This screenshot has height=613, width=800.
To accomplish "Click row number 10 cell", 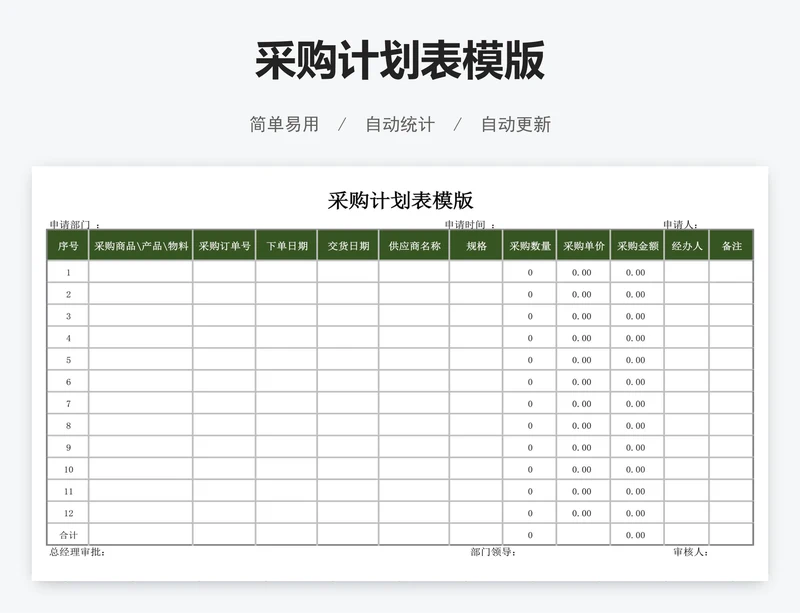I will point(68,470).
